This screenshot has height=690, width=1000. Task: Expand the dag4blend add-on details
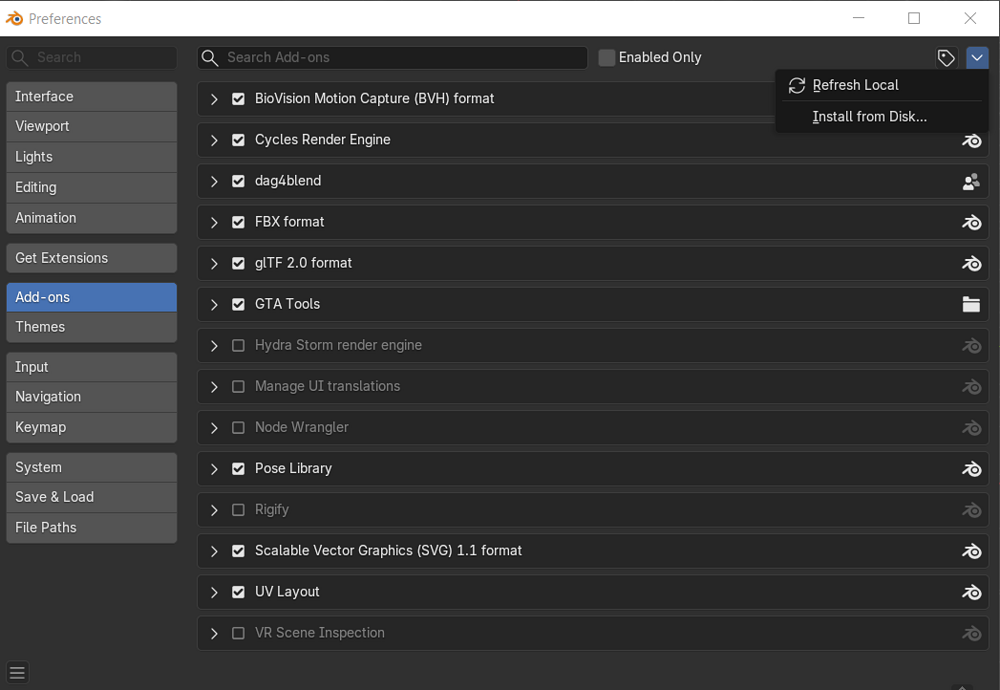click(214, 181)
